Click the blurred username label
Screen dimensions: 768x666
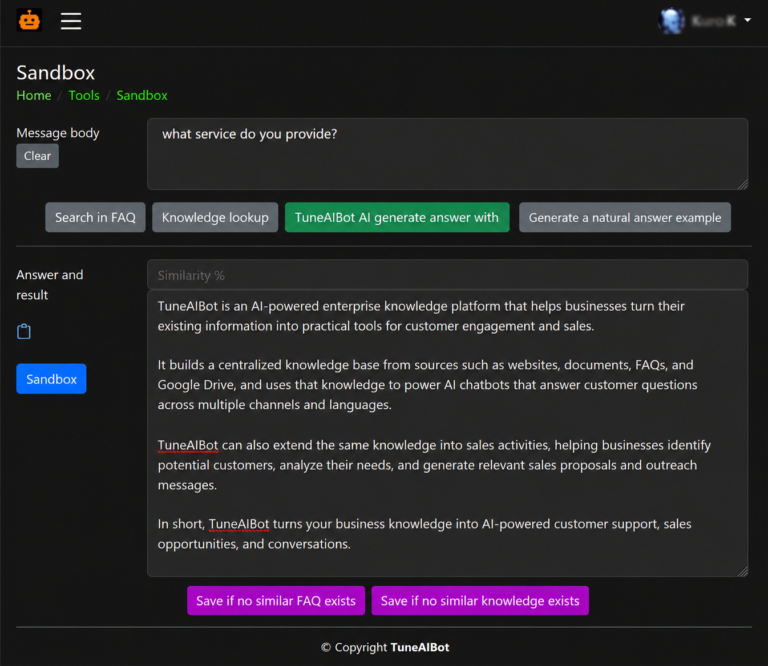pyautogui.click(x=713, y=21)
